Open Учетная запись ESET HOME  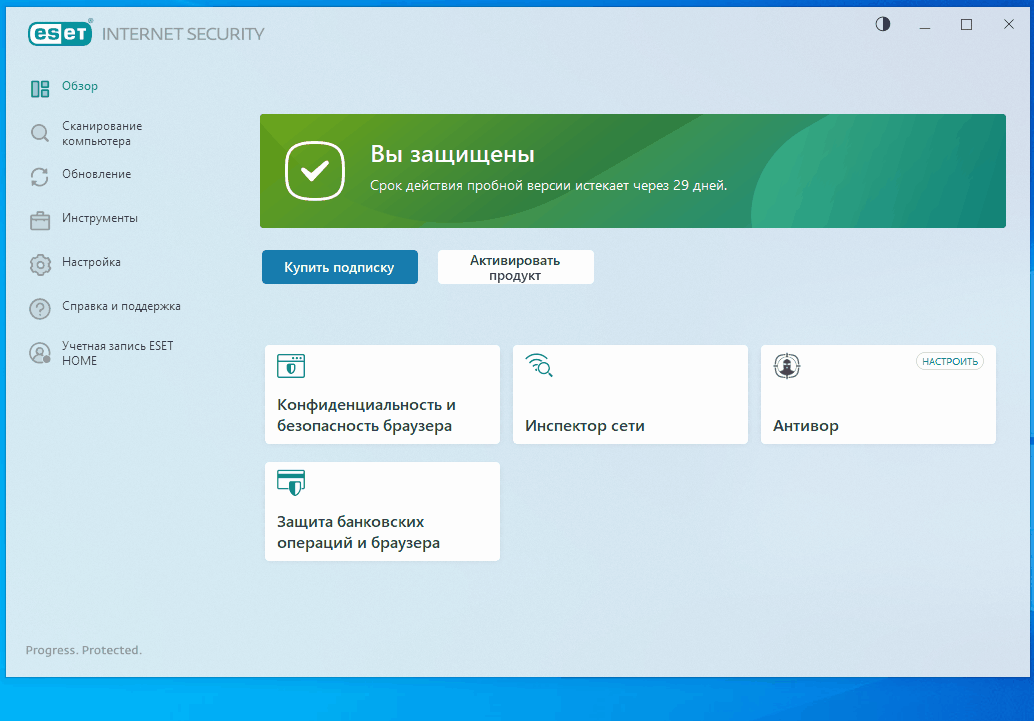tap(117, 353)
